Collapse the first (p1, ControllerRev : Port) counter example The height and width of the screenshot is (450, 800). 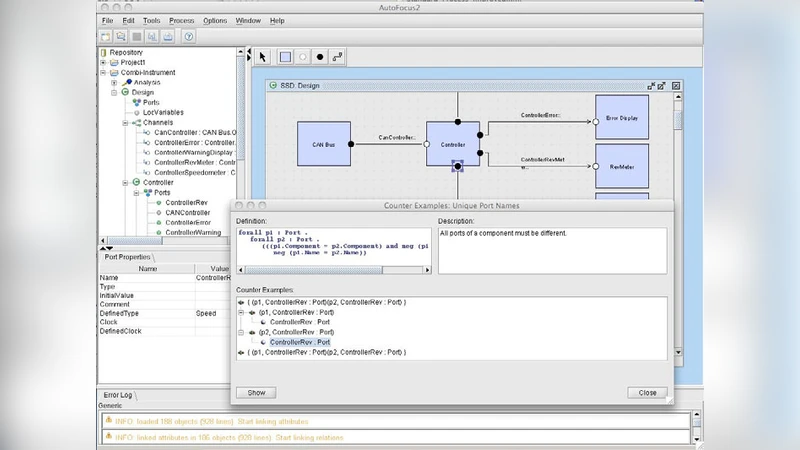tap(242, 313)
